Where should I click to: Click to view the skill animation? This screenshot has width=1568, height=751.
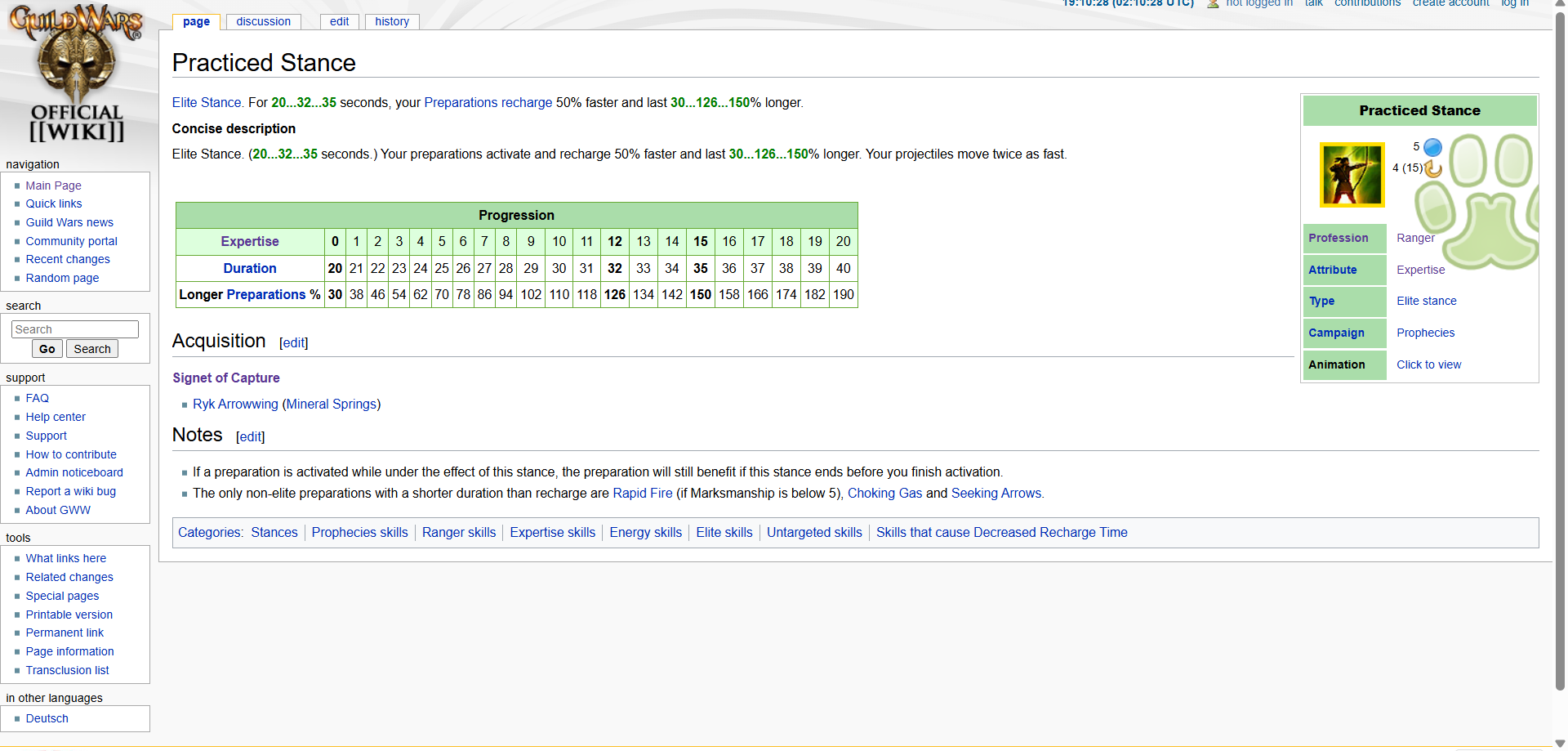(x=1429, y=364)
